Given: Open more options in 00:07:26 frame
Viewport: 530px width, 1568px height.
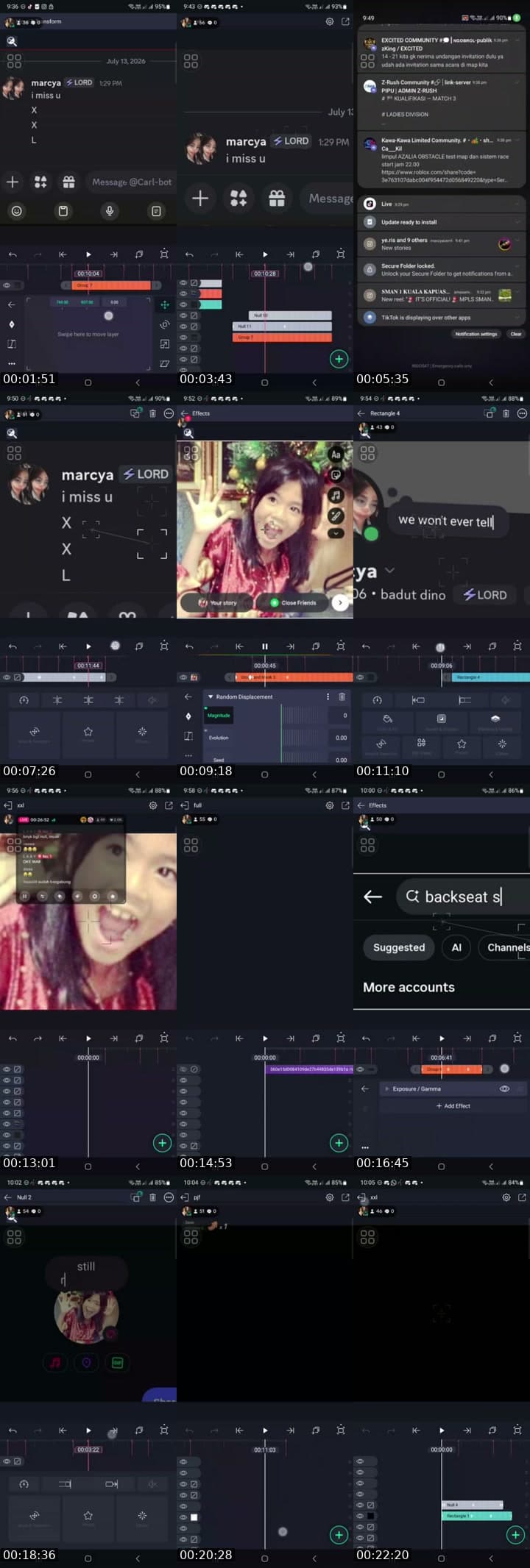Looking at the screenshot, I should [169, 414].
